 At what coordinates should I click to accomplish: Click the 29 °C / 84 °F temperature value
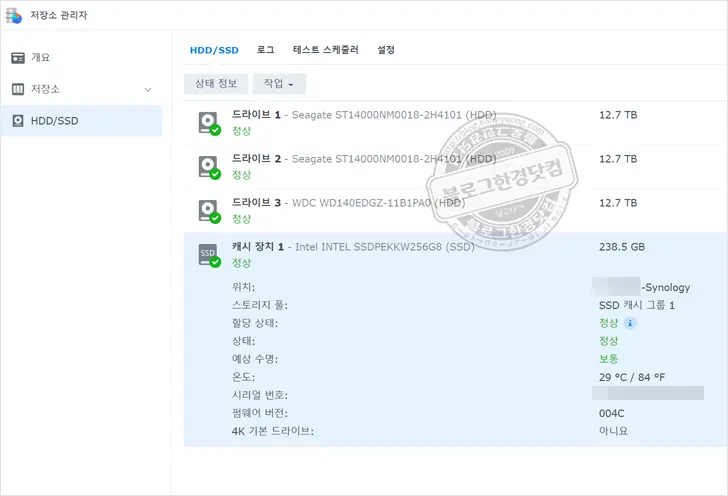click(x=632, y=377)
